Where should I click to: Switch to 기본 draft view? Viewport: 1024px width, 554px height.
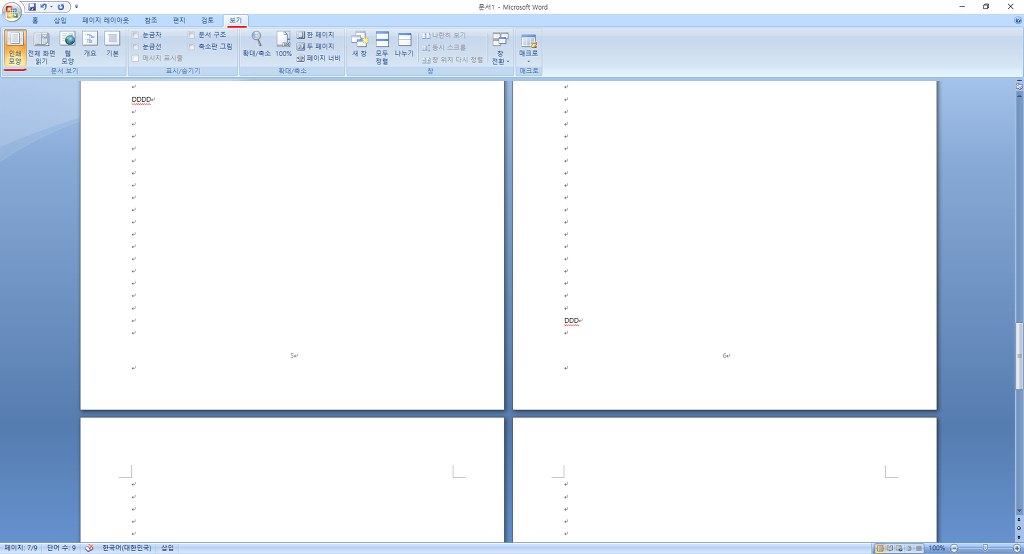pos(112,44)
